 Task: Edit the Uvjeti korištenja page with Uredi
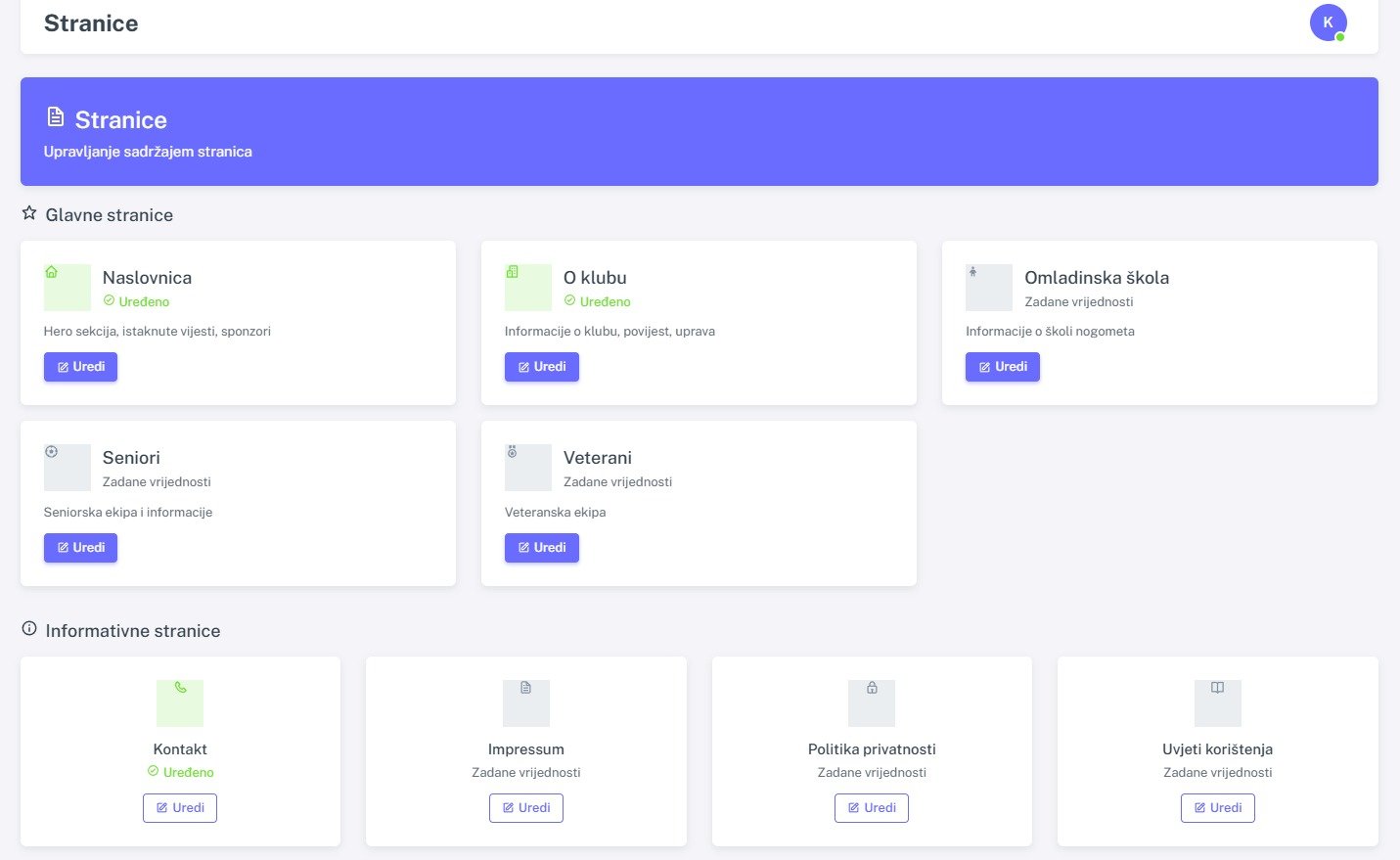click(1218, 808)
